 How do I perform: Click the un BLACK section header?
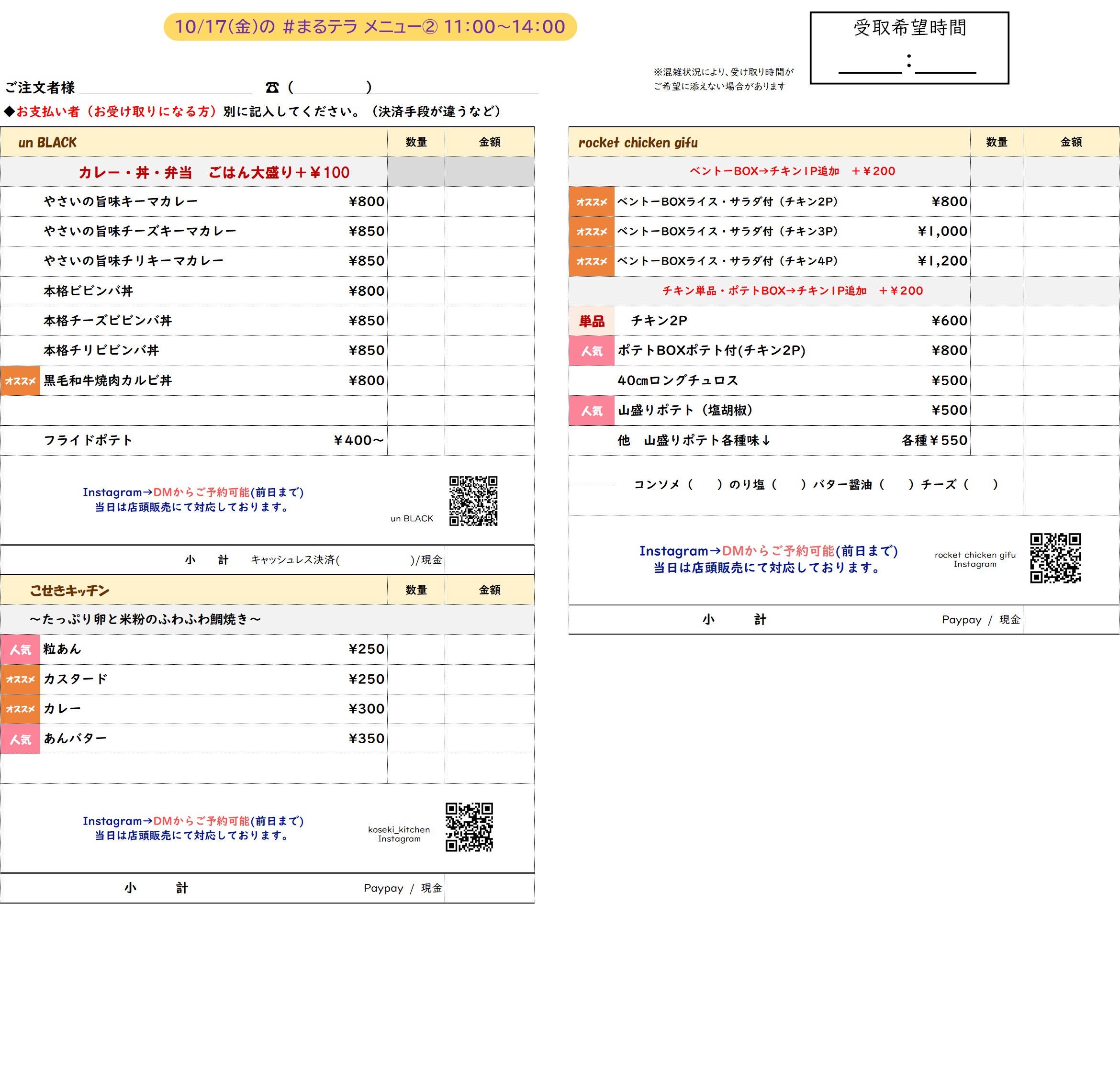pyautogui.click(x=48, y=142)
